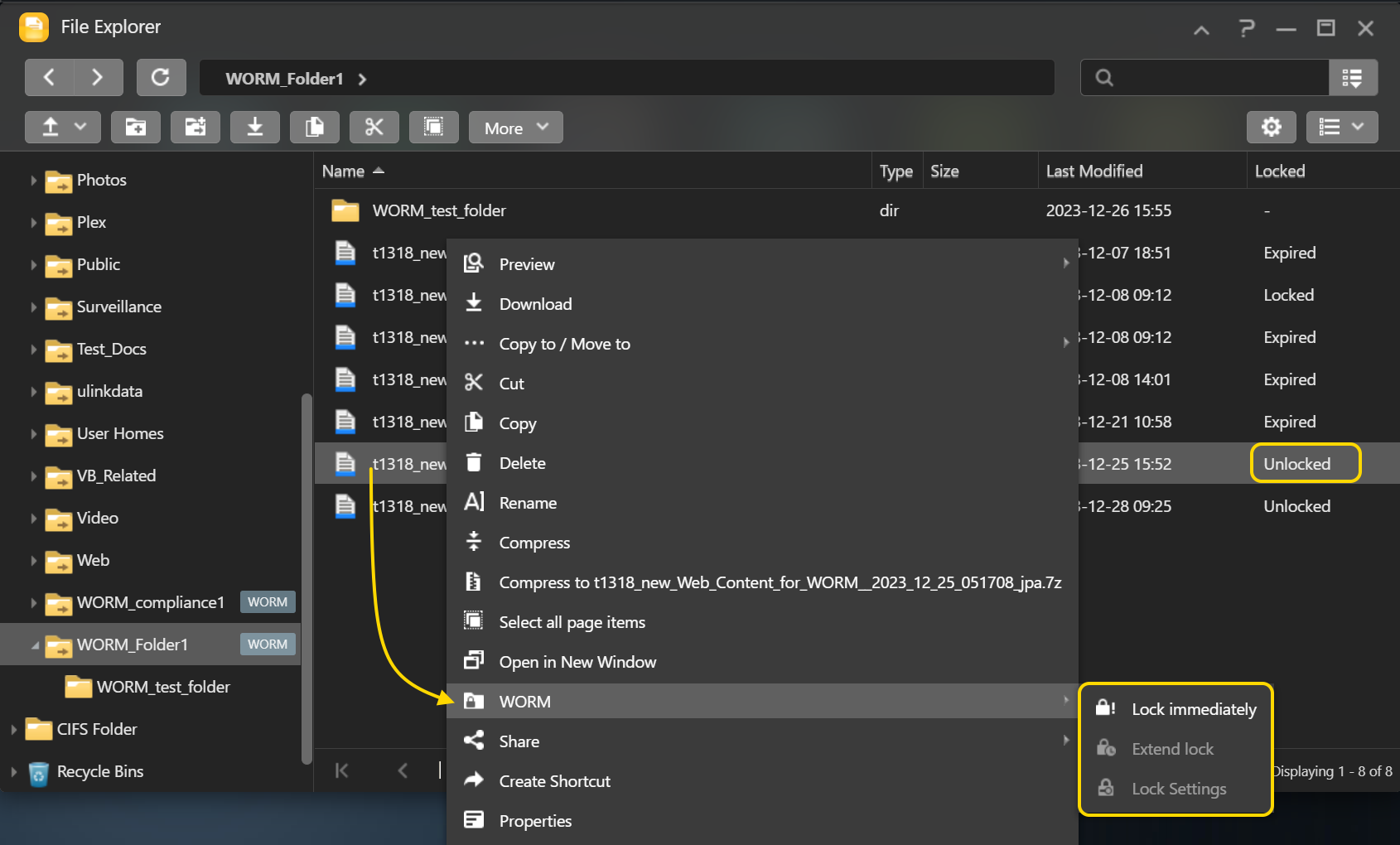Open the More dropdown in the toolbar
The image size is (1400, 845).
[x=516, y=128]
